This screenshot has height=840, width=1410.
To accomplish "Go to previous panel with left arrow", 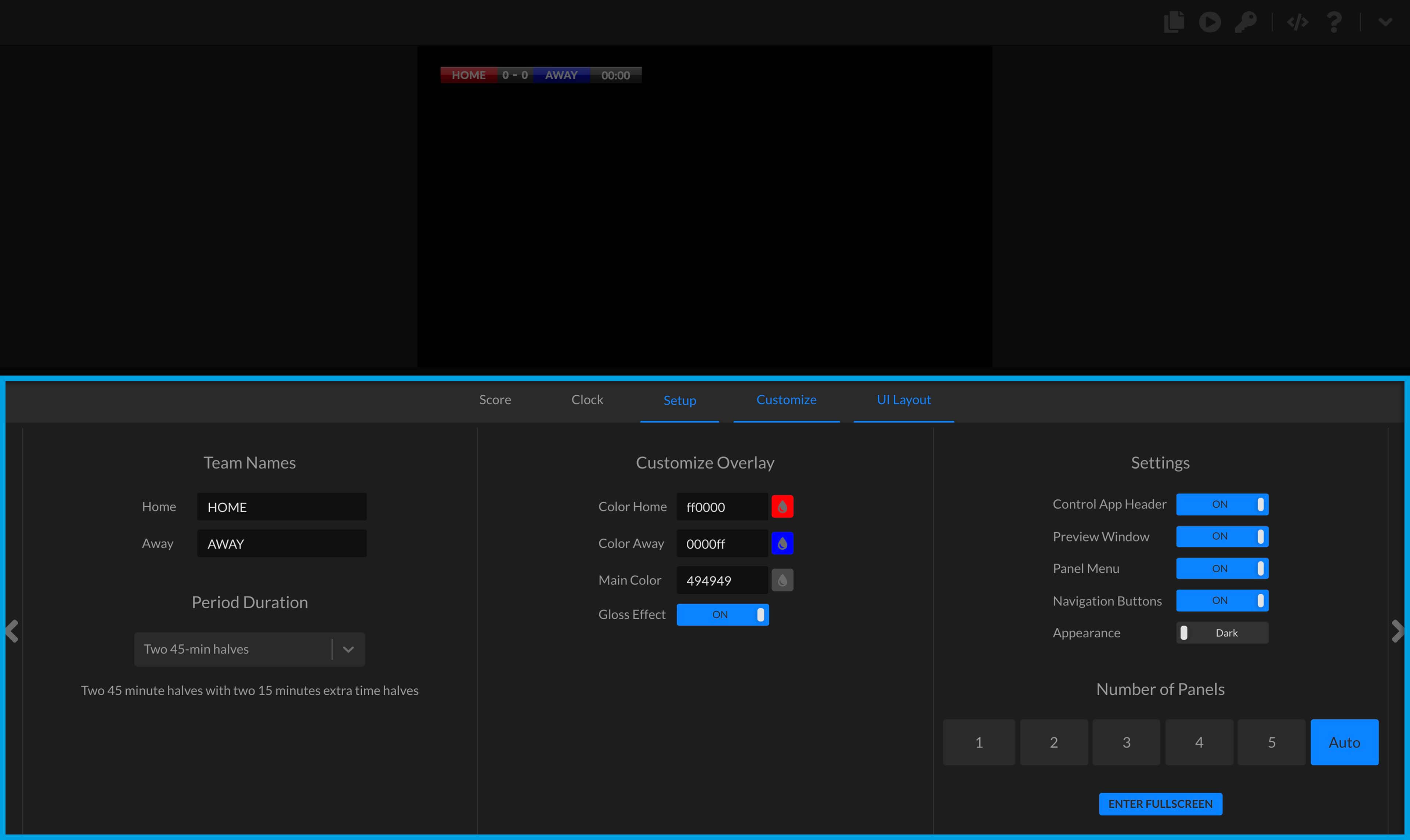I will click(12, 631).
